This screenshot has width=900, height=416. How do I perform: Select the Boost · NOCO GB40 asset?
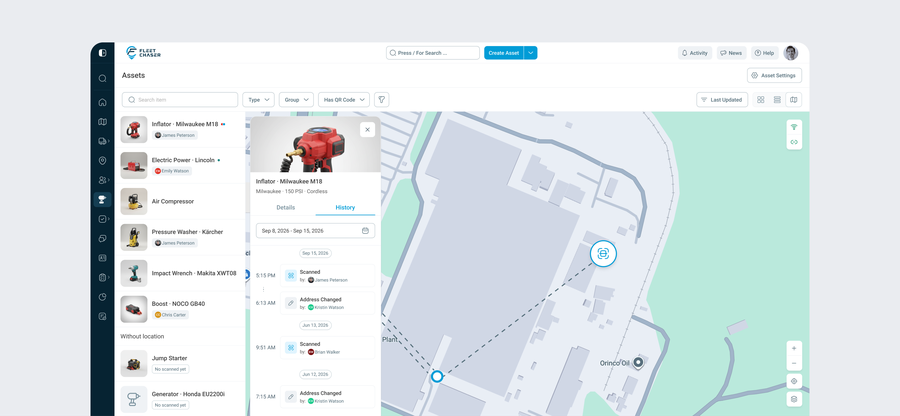pyautogui.click(x=180, y=309)
